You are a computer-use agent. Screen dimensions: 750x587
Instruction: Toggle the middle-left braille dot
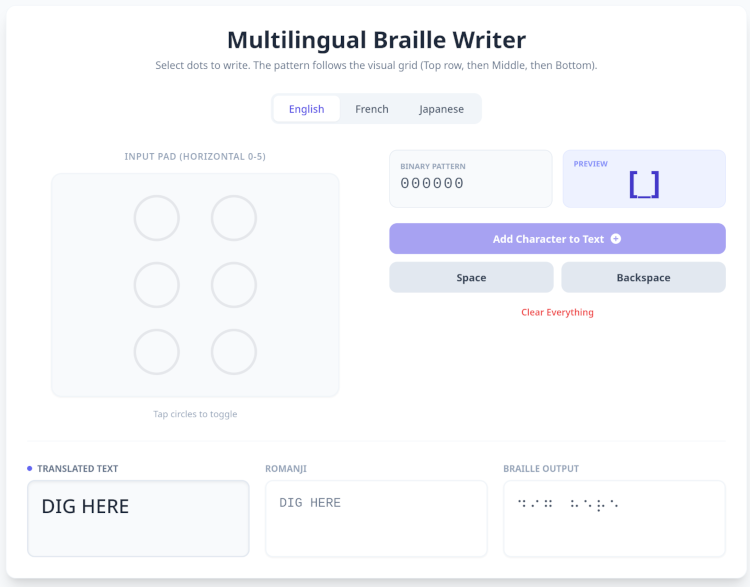pos(157,285)
